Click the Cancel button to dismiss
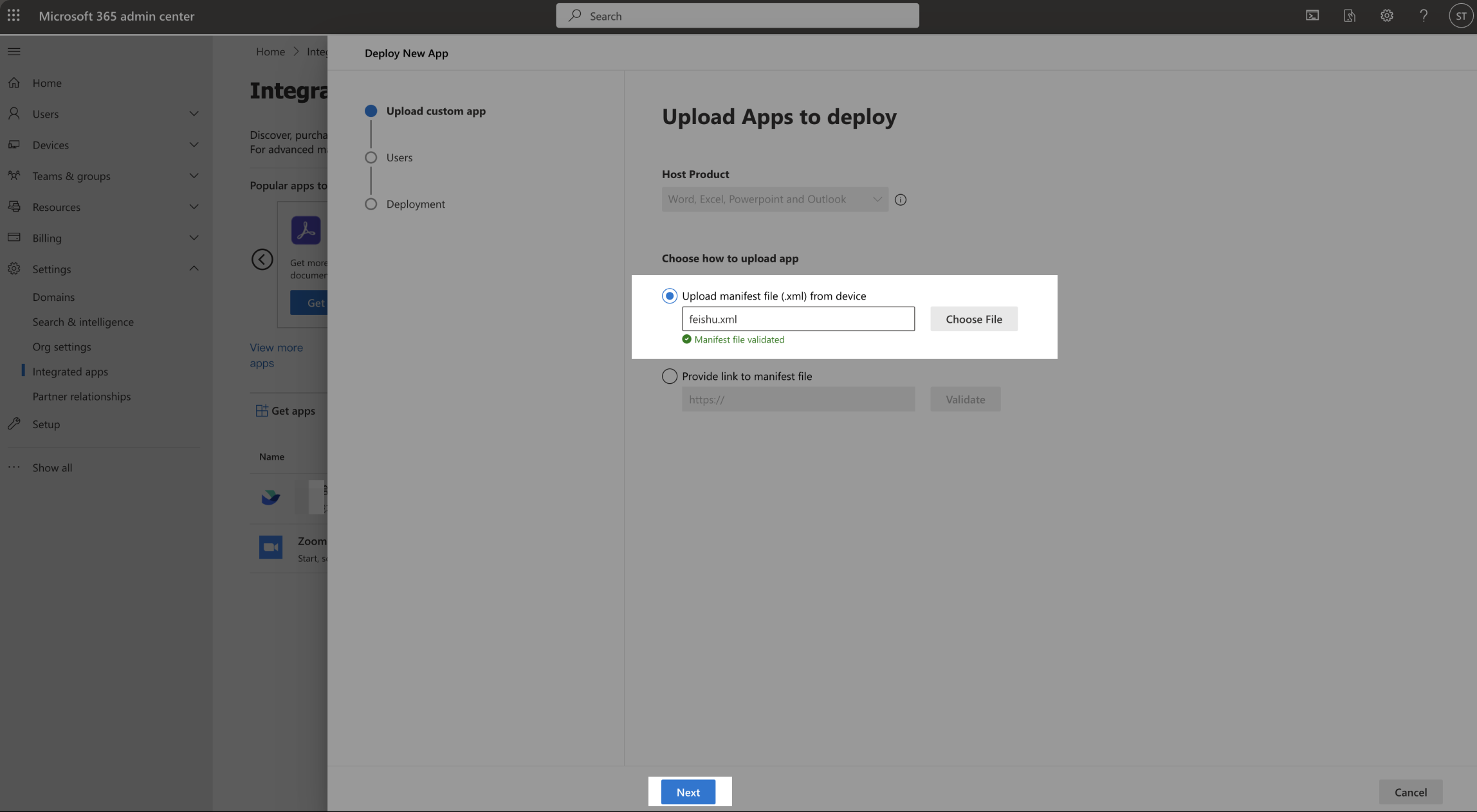Image resolution: width=1477 pixels, height=812 pixels. click(x=1410, y=792)
